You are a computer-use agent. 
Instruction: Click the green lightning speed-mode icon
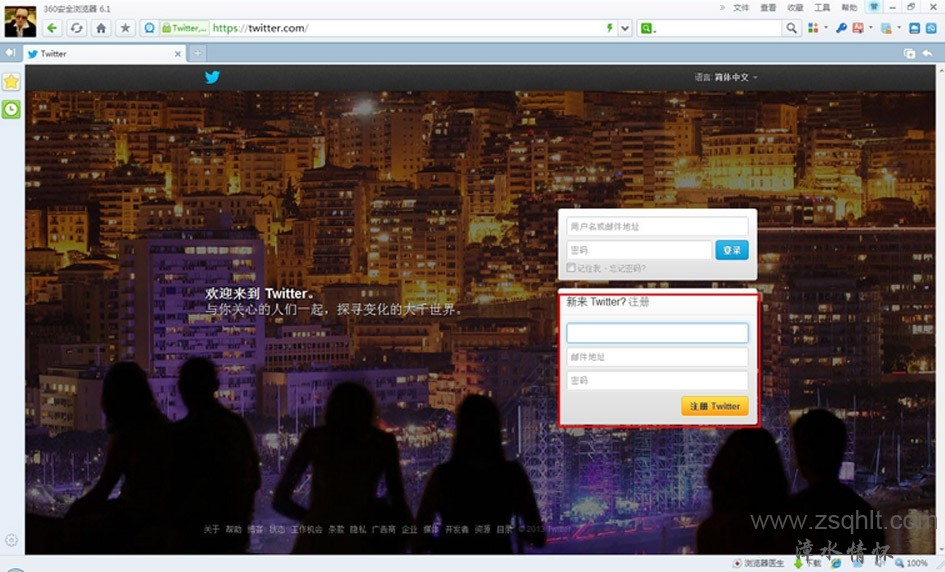pos(609,28)
